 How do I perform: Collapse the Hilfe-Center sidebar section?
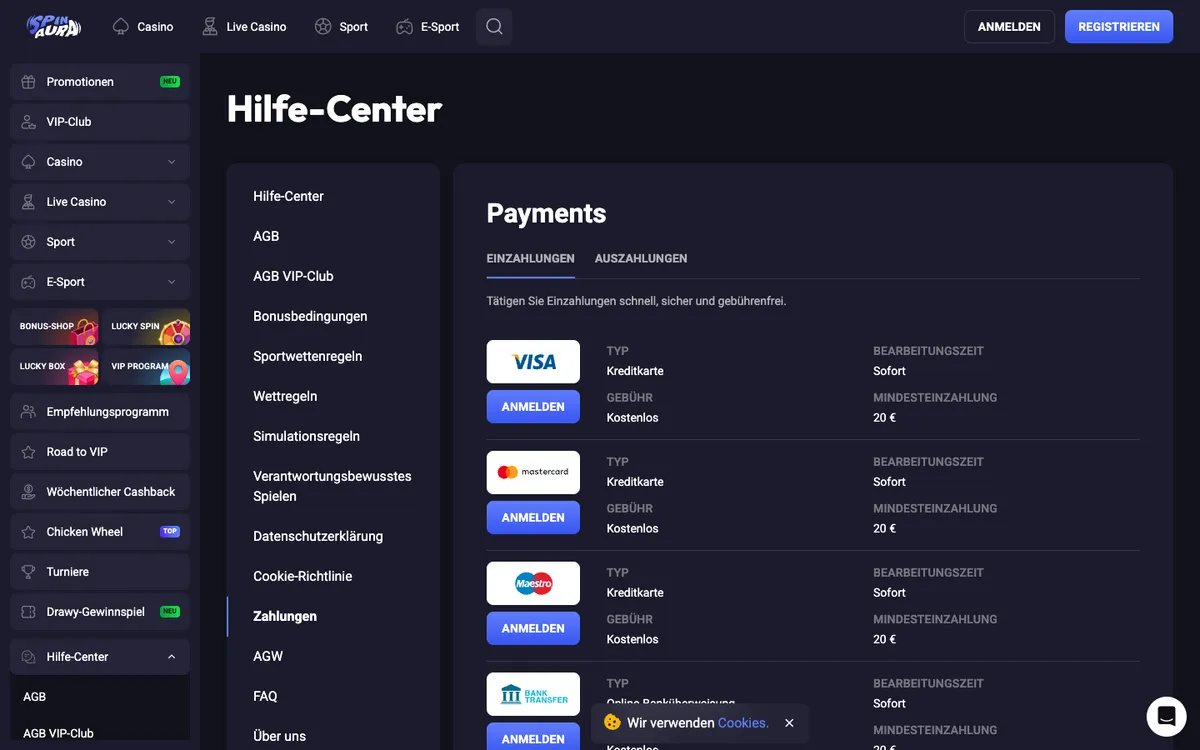pos(171,657)
